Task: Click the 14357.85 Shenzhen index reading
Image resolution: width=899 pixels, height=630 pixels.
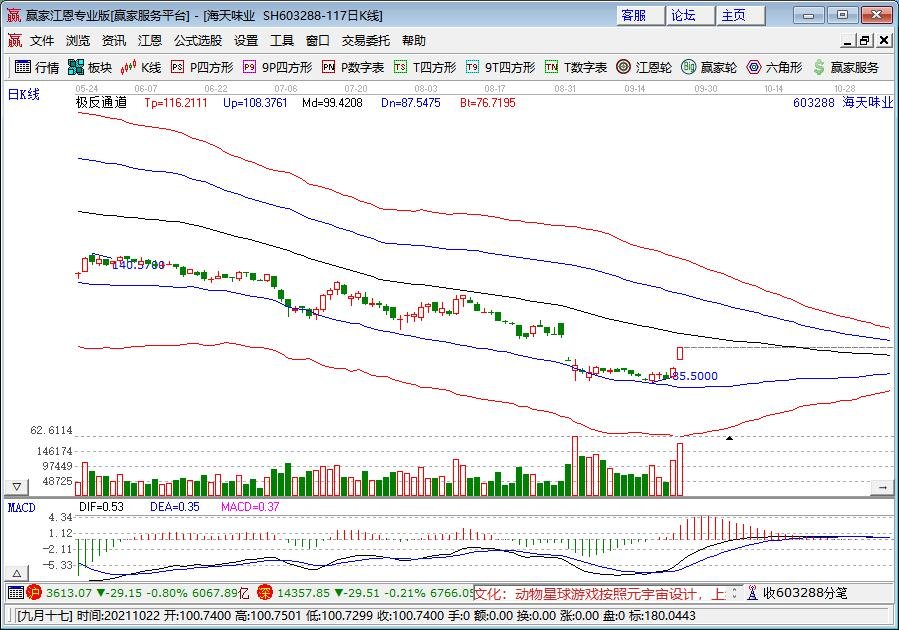Action: [x=303, y=593]
